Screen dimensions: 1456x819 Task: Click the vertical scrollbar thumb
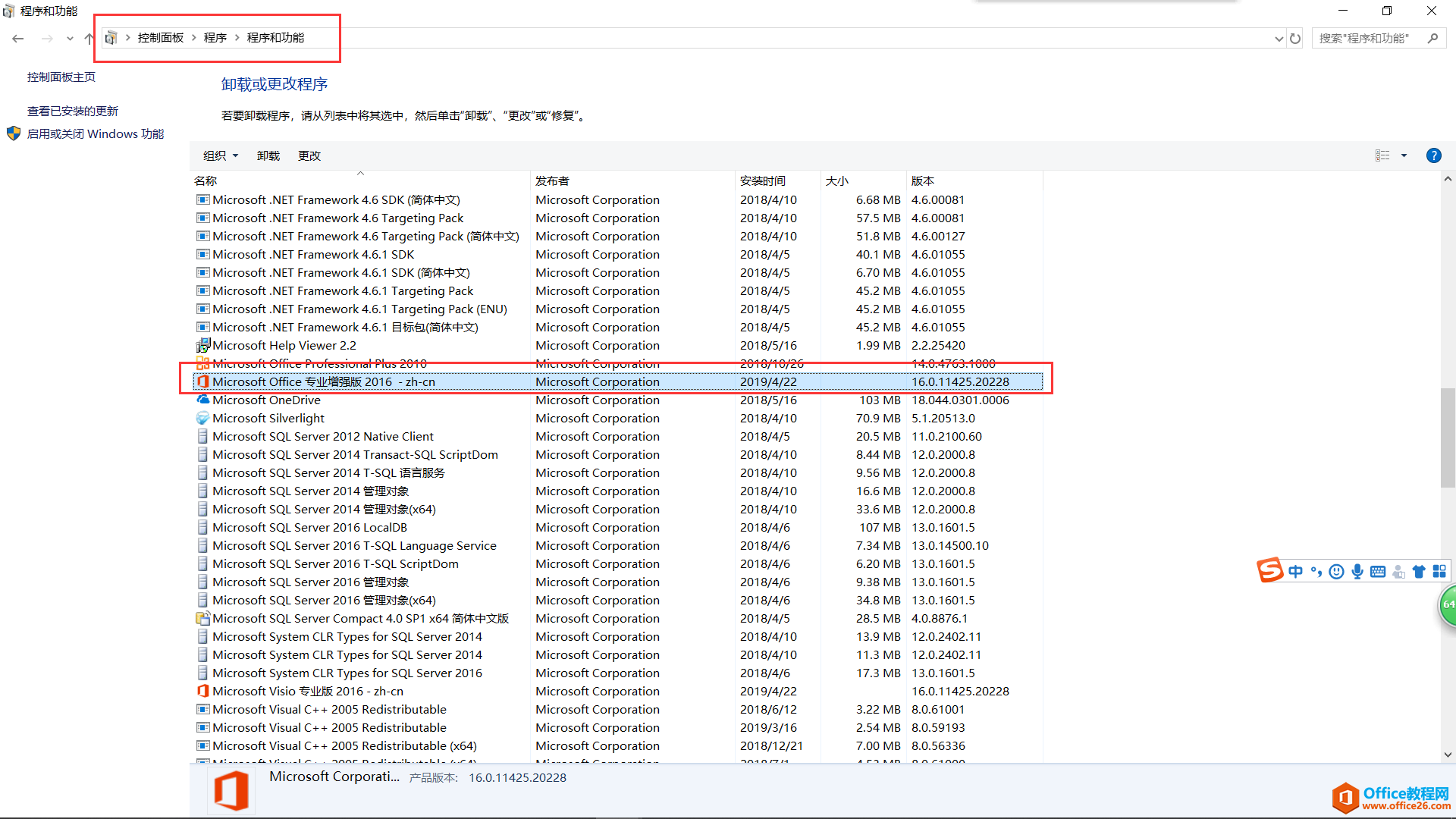(1448, 438)
